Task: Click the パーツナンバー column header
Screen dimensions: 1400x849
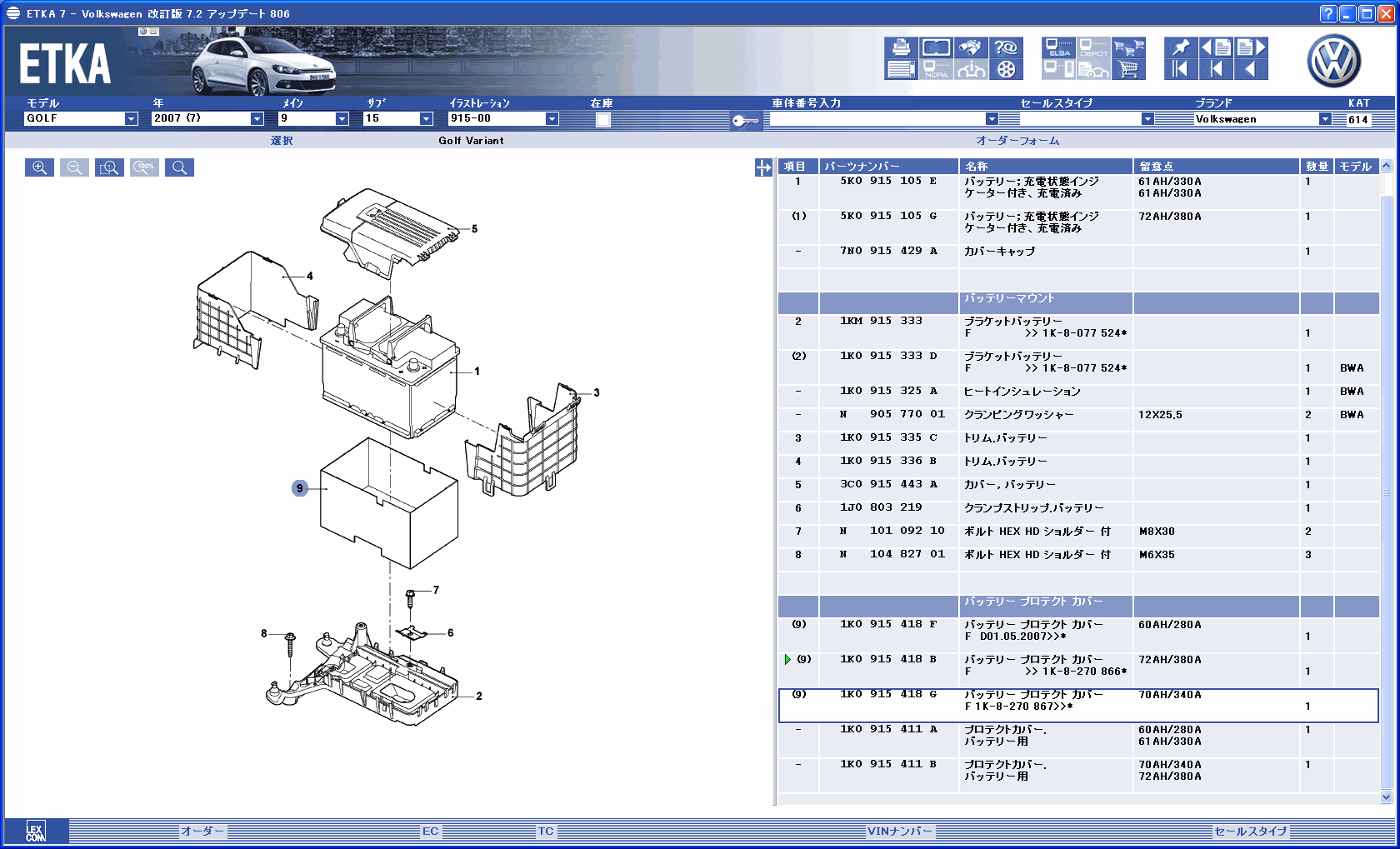Action: click(x=888, y=167)
